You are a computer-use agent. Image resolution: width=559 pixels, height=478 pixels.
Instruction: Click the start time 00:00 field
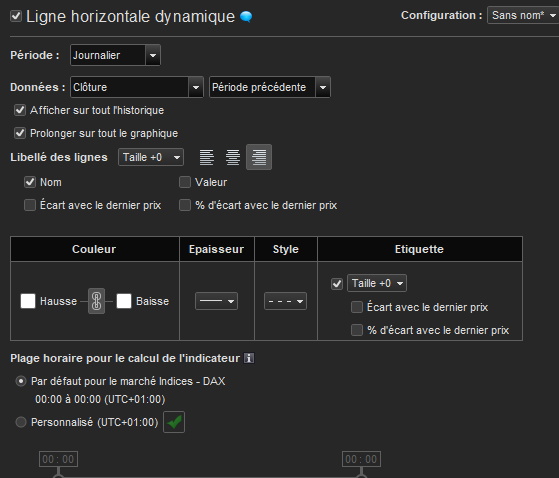[x=58, y=459]
